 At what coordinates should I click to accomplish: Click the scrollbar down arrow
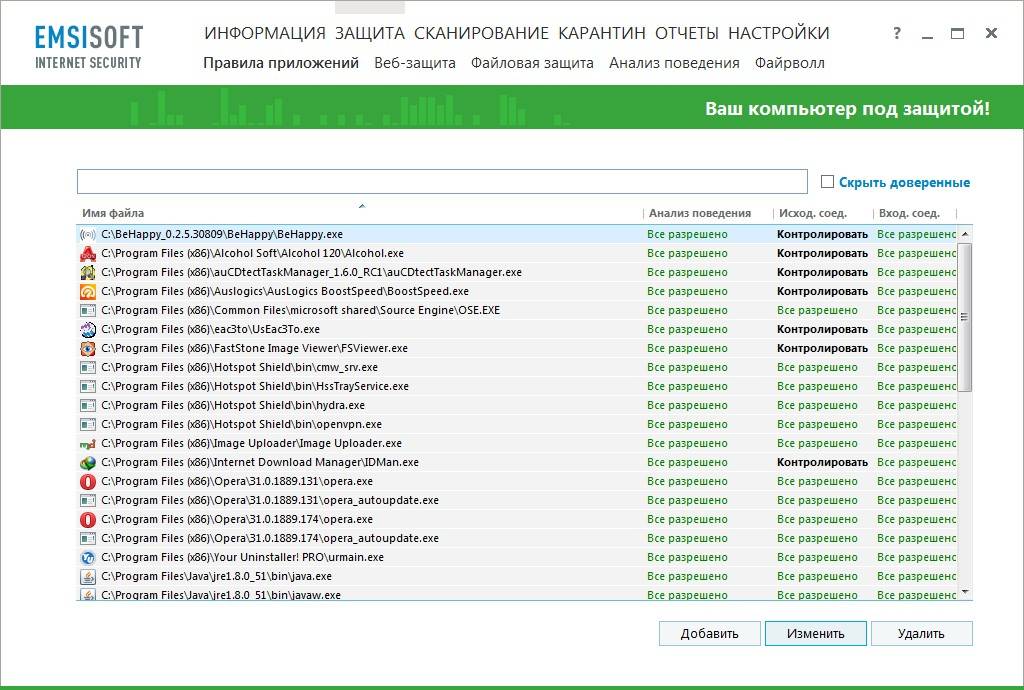click(x=965, y=593)
